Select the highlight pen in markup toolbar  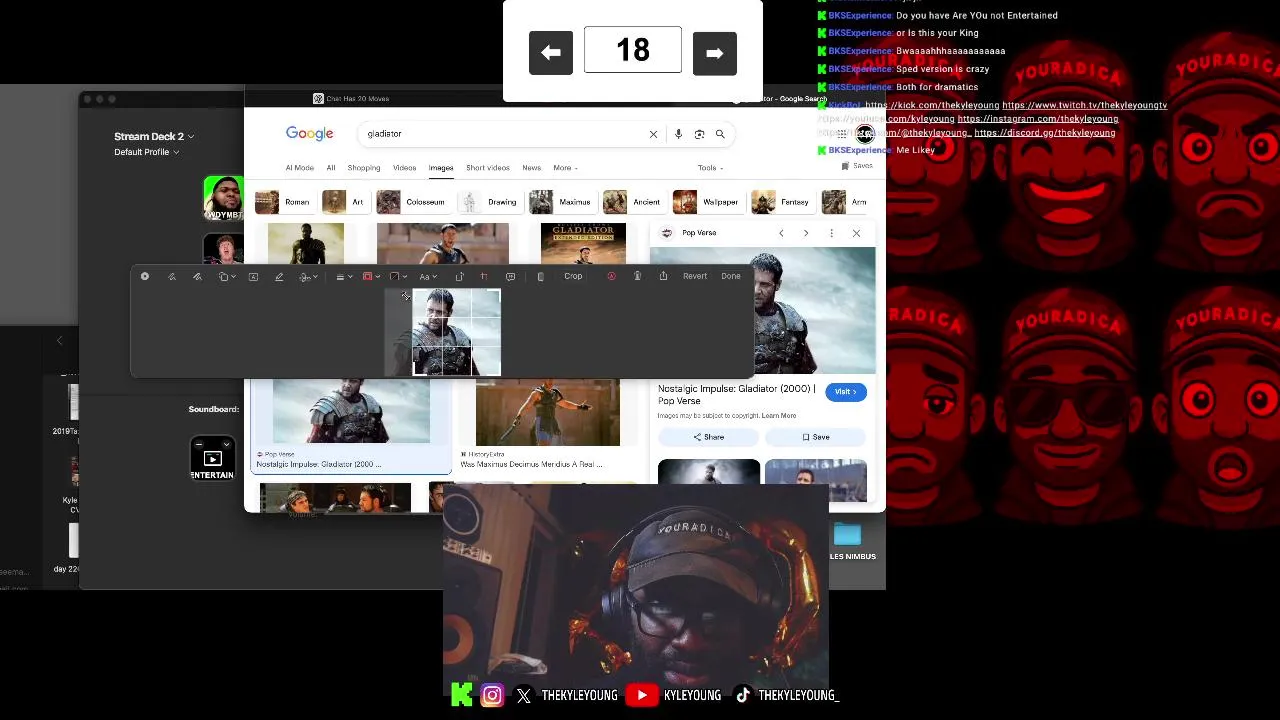pos(279,277)
